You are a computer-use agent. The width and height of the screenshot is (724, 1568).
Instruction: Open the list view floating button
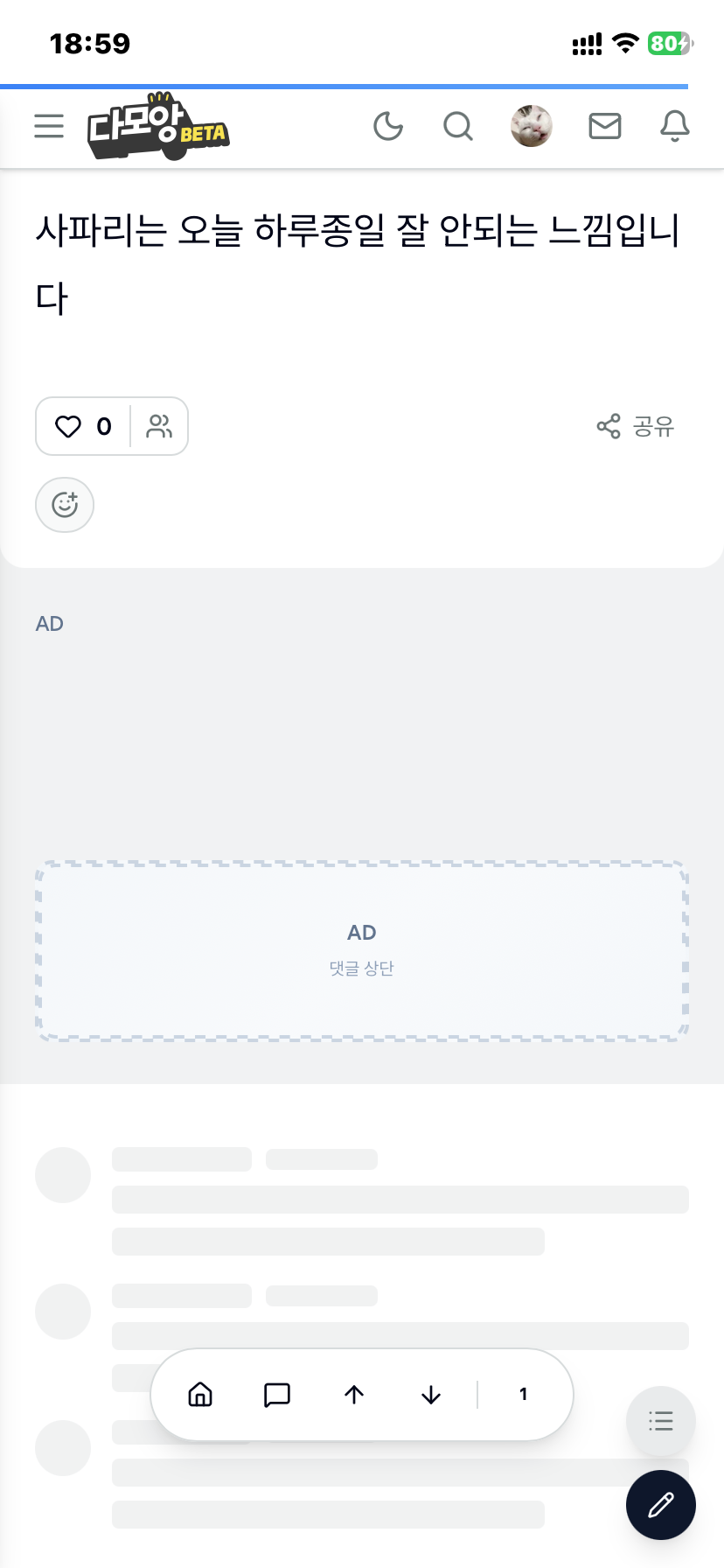pyautogui.click(x=661, y=1421)
